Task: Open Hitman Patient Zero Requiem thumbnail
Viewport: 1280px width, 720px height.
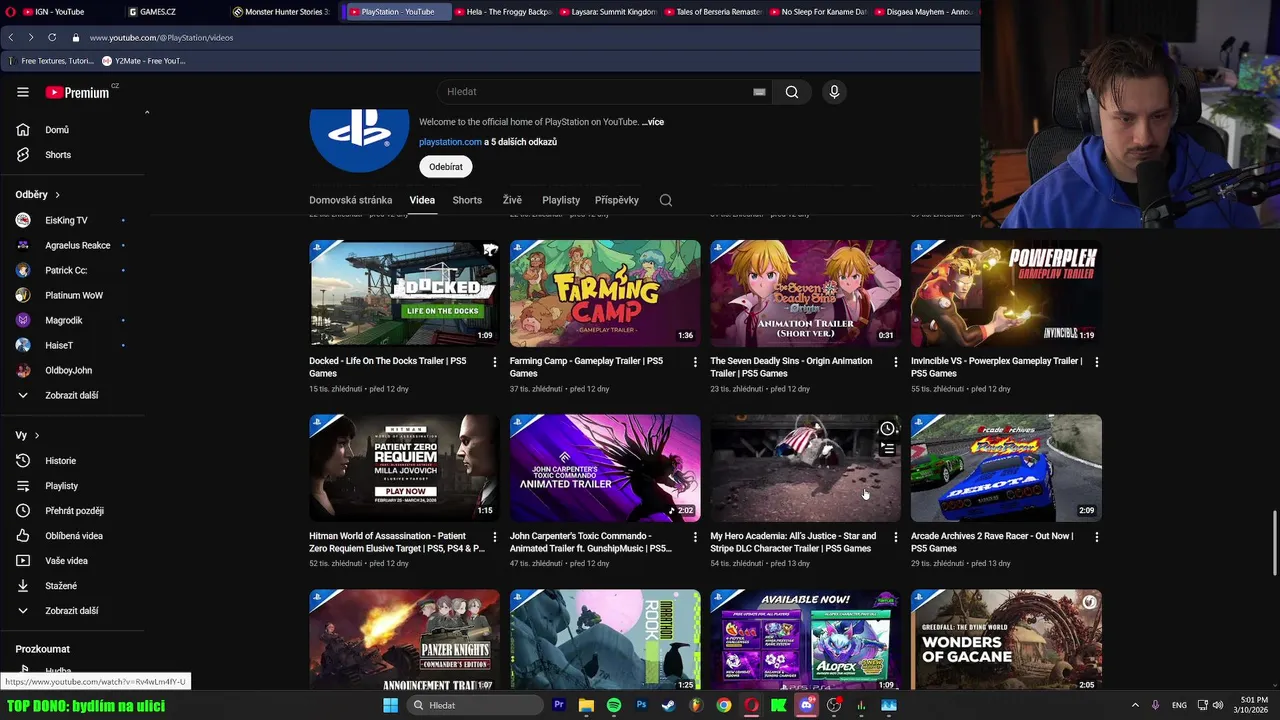Action: pyautogui.click(x=404, y=468)
